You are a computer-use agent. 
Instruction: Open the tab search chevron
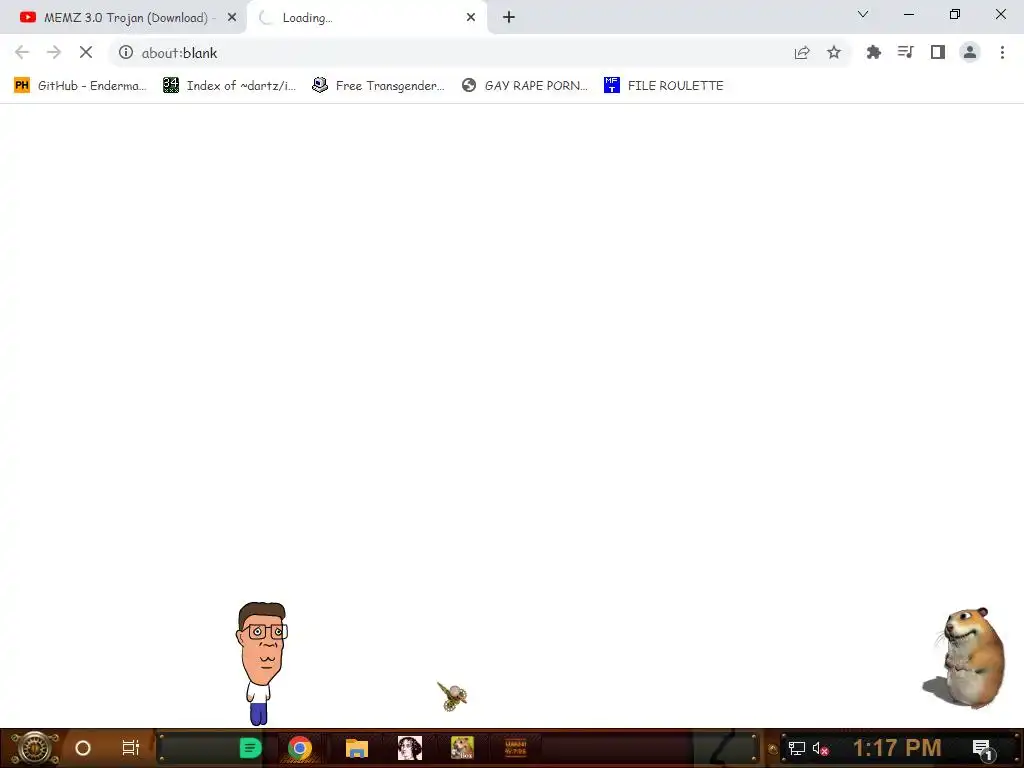point(863,14)
